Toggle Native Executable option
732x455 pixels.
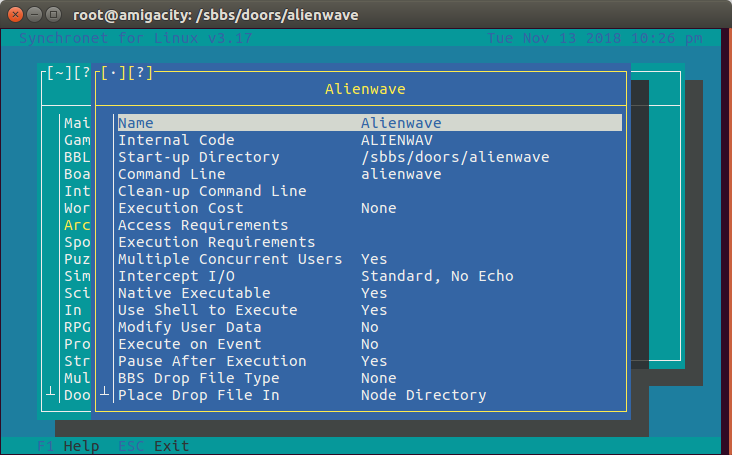tap(370, 293)
